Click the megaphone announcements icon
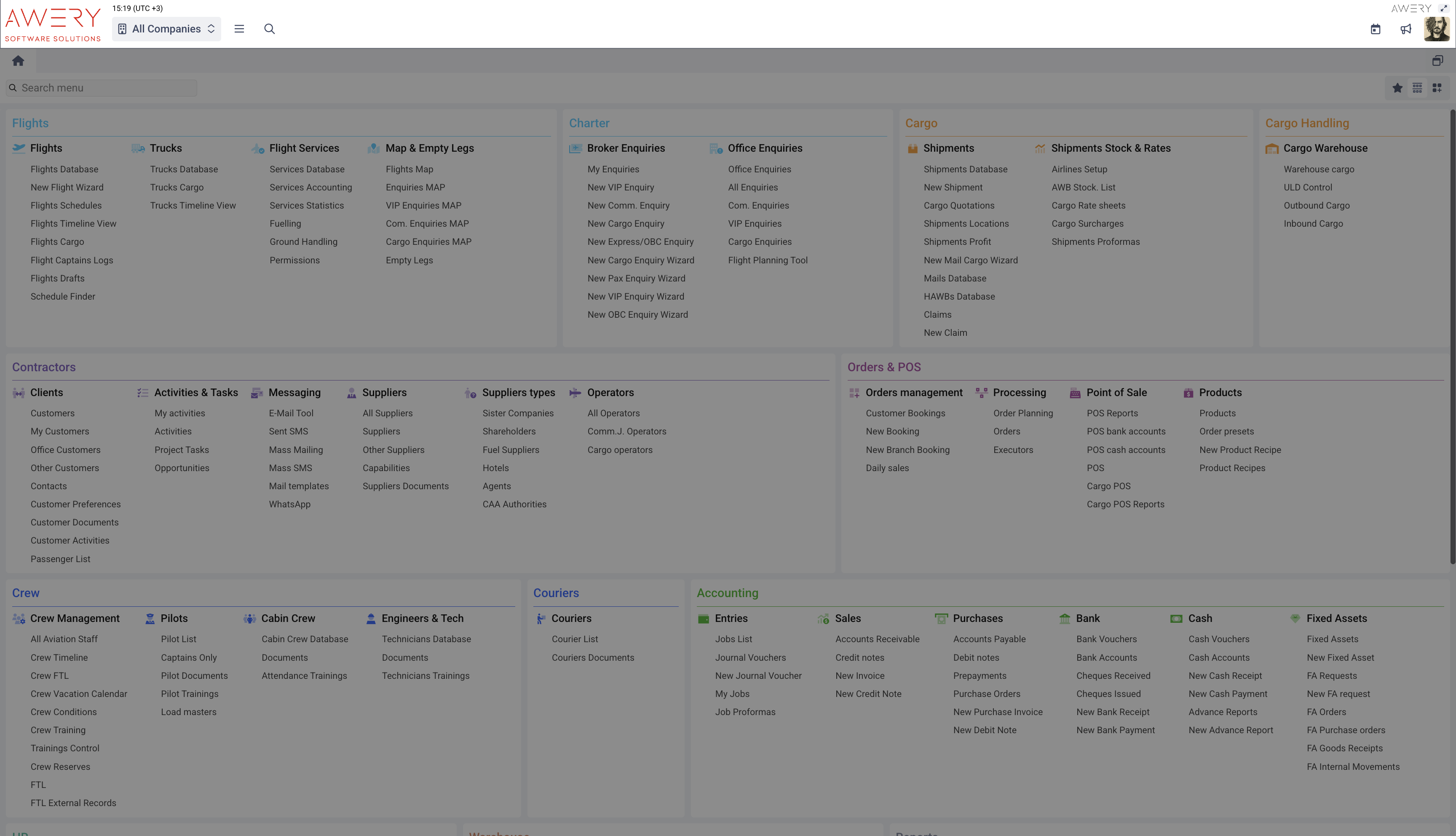 click(1405, 29)
